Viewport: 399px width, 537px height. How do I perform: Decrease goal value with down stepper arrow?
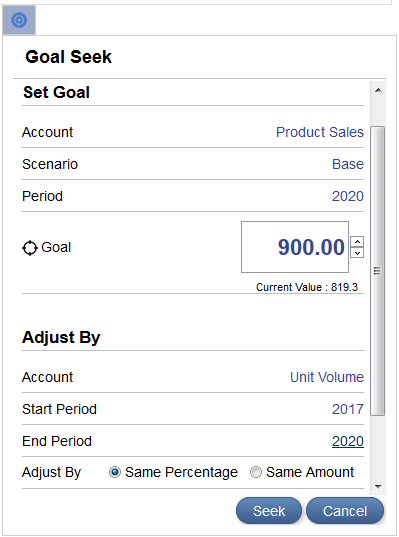coord(357,253)
